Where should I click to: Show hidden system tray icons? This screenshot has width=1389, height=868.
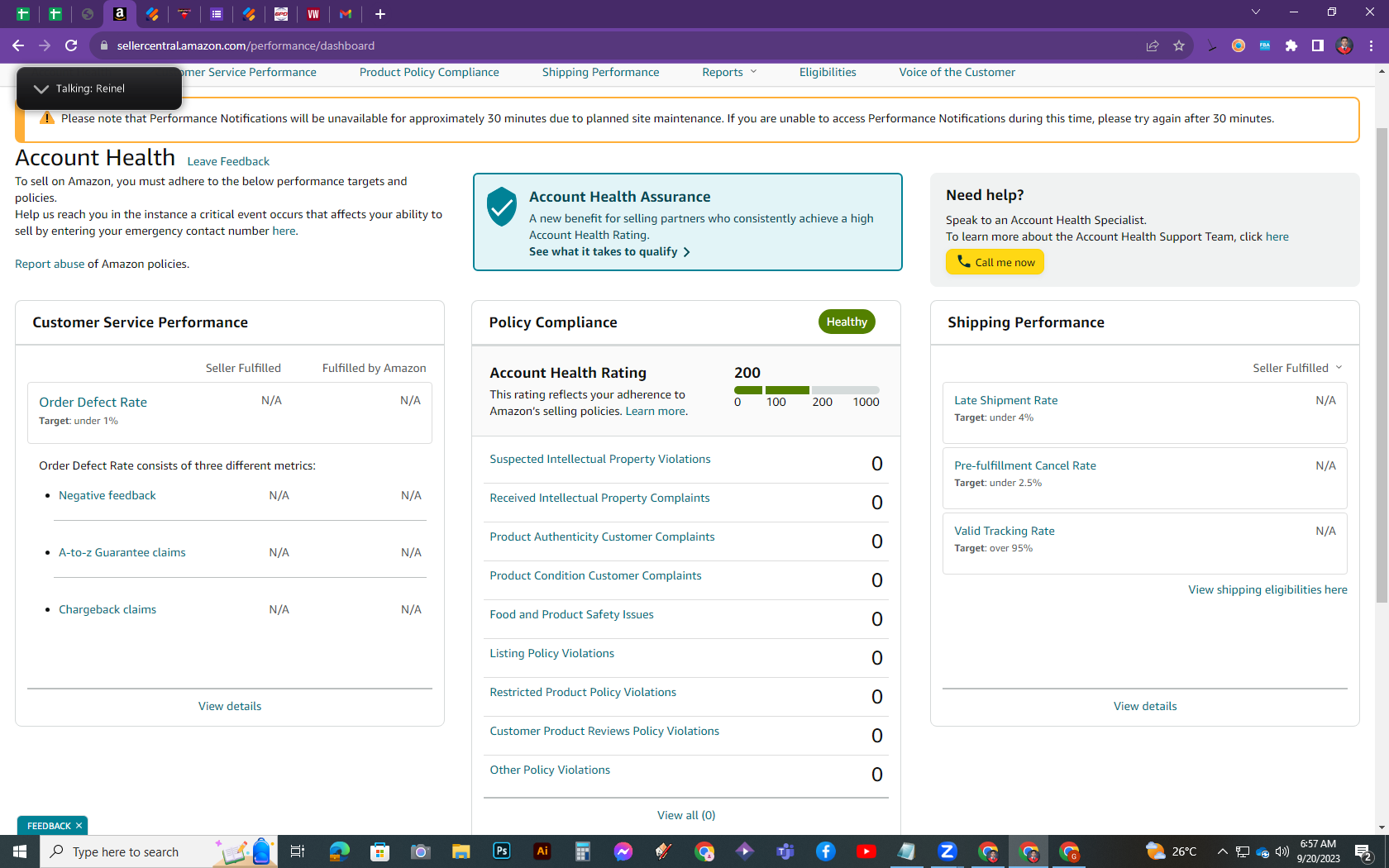[1222, 851]
